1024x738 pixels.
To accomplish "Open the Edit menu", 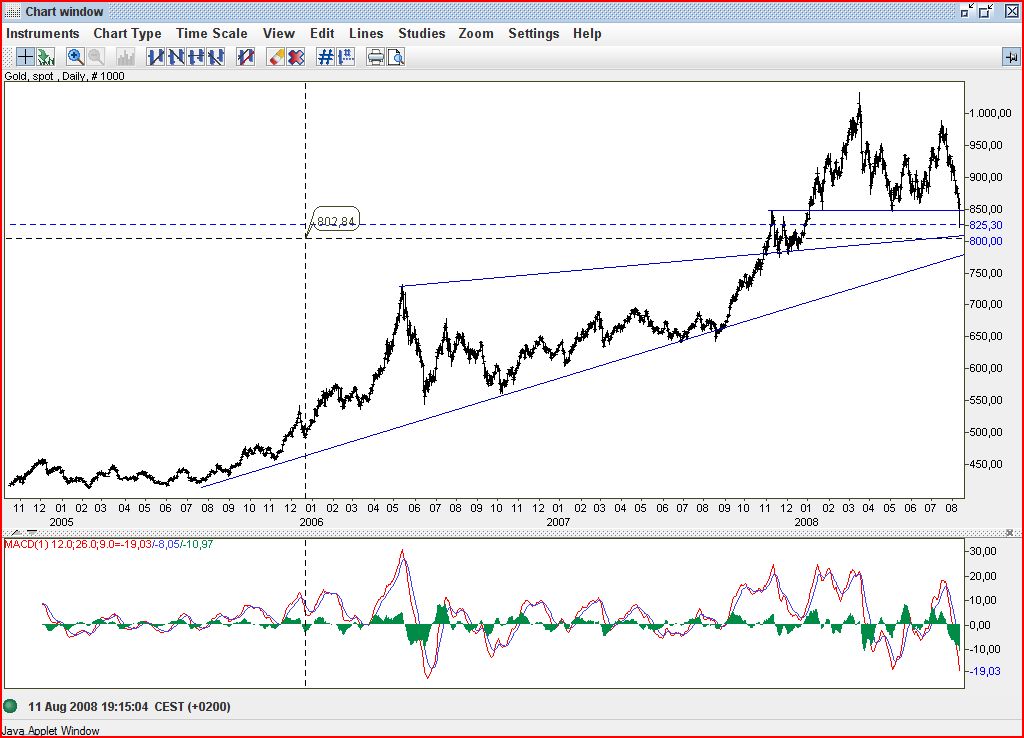I will click(322, 33).
